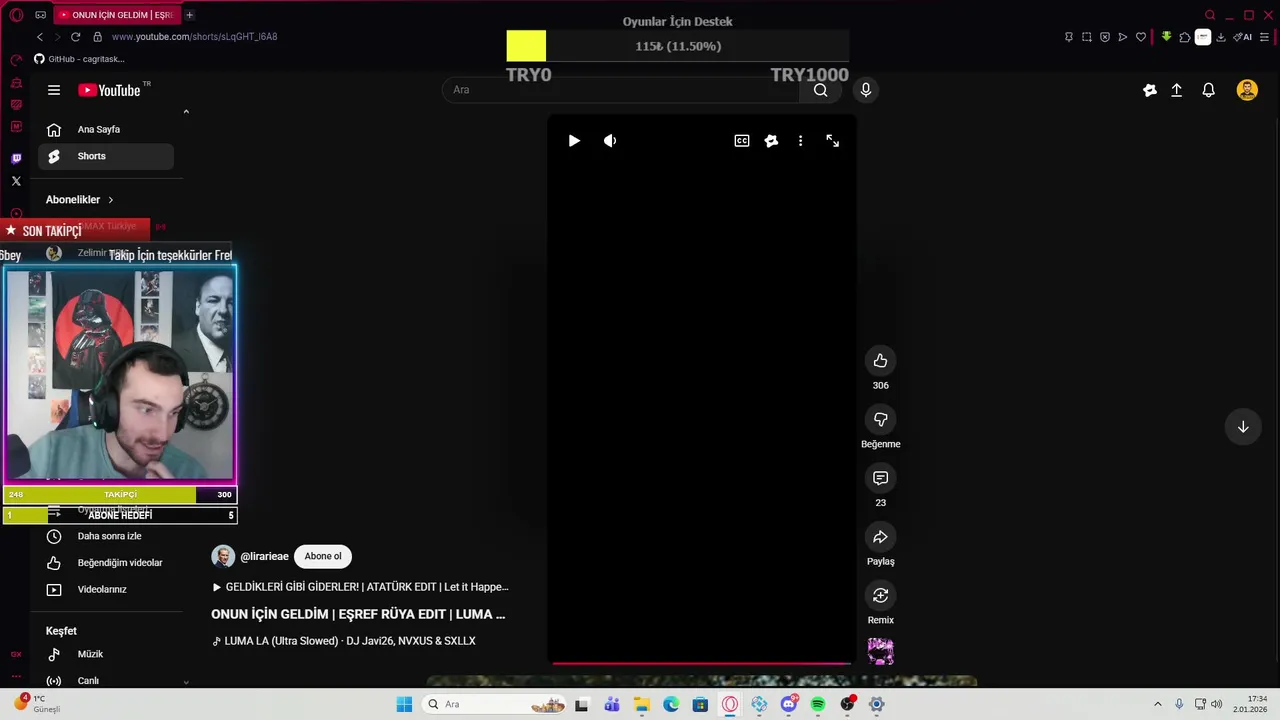Select the ONUN İÇİN GELDİM browser tab

click(116, 15)
